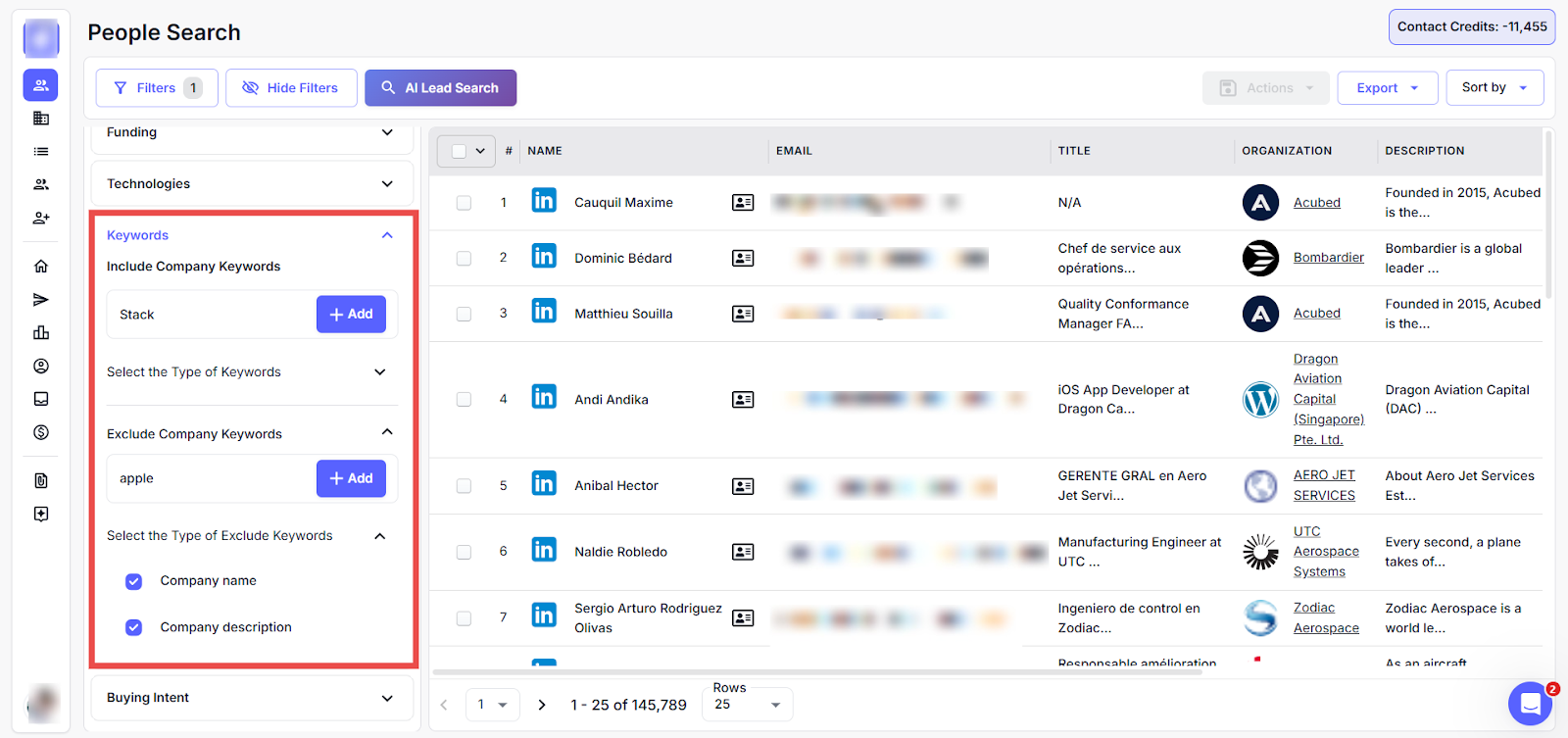The image size is (1568, 738).
Task: Click the AI Lead Search button
Action: tap(440, 88)
